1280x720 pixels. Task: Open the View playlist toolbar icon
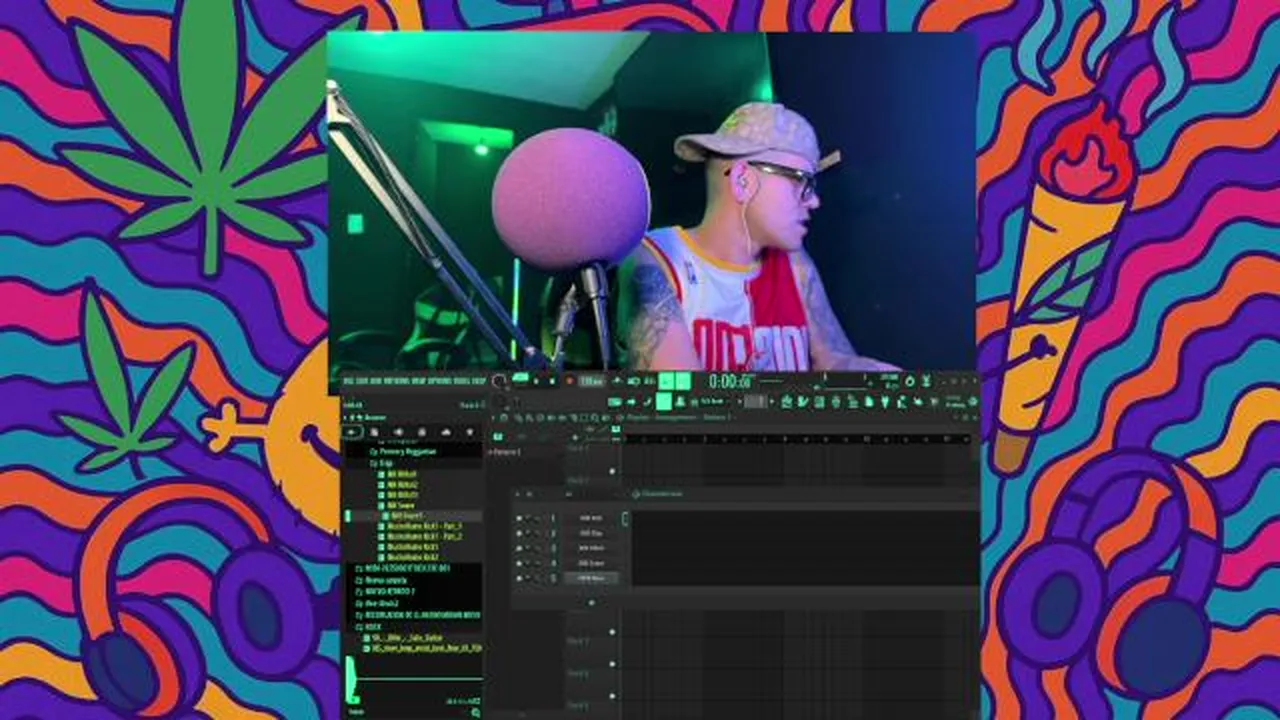click(x=786, y=401)
